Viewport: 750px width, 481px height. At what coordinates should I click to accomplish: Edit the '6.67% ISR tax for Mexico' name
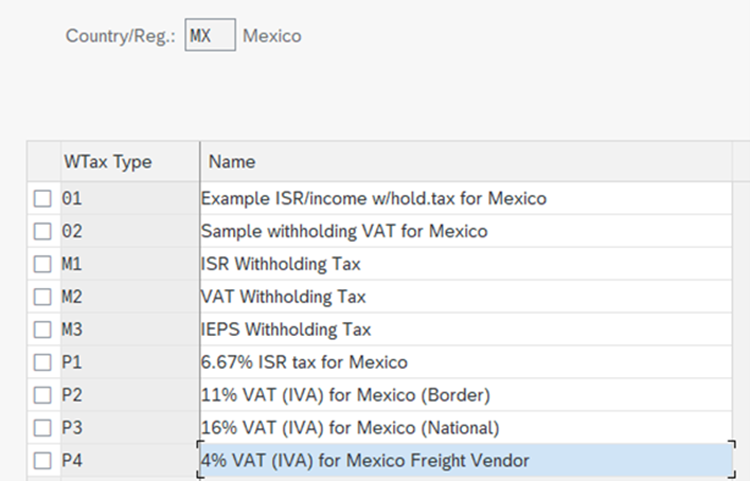[304, 362]
